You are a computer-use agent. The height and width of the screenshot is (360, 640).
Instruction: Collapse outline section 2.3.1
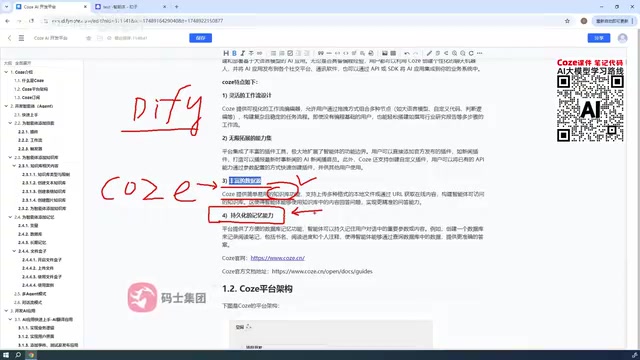click(14, 166)
